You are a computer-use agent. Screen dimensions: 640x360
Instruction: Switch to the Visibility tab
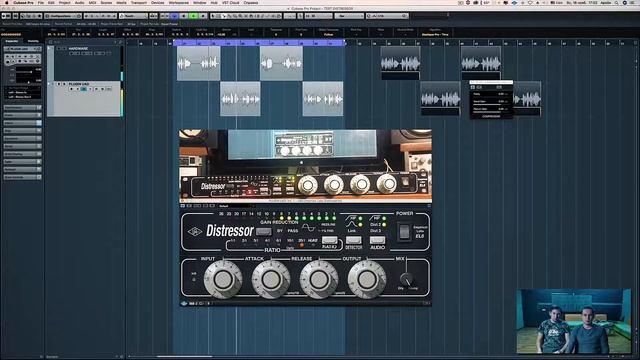point(33,41)
